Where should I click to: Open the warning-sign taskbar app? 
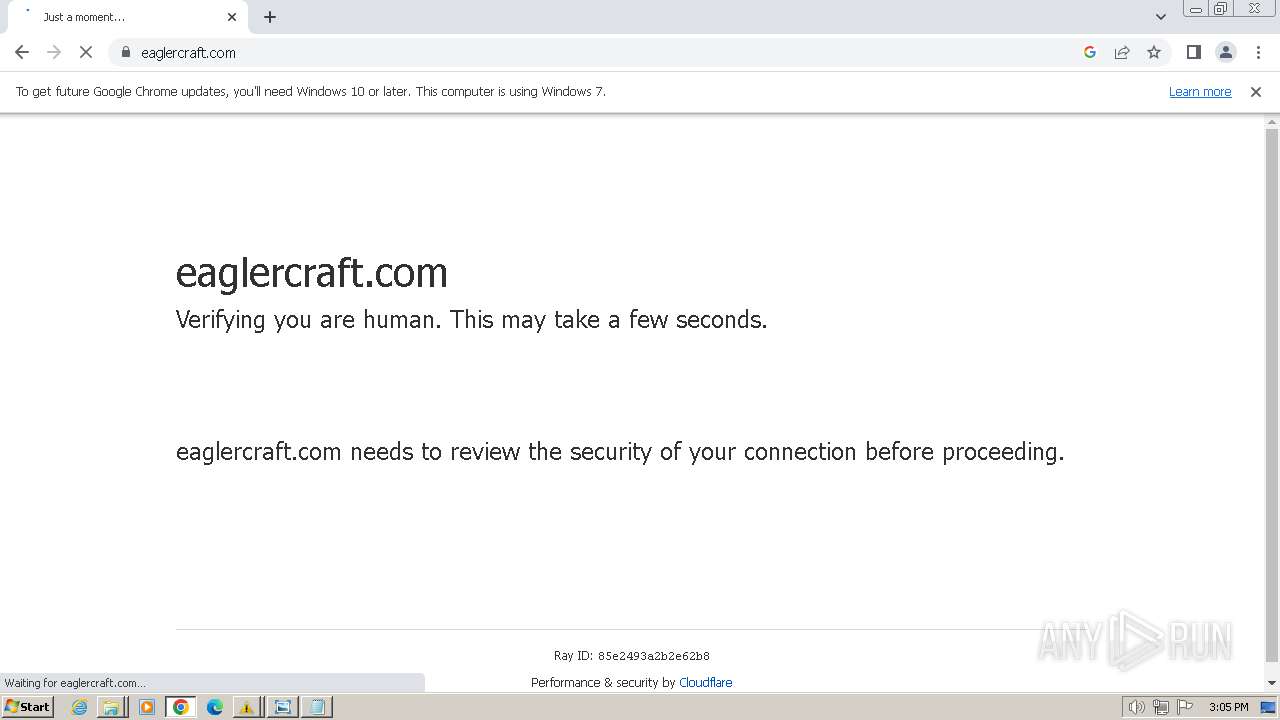click(247, 707)
